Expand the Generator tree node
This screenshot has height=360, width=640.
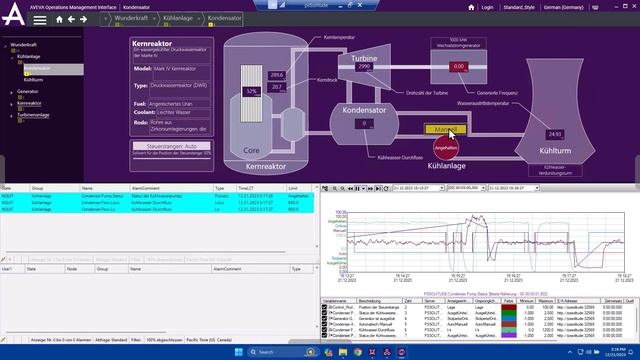pos(11,92)
